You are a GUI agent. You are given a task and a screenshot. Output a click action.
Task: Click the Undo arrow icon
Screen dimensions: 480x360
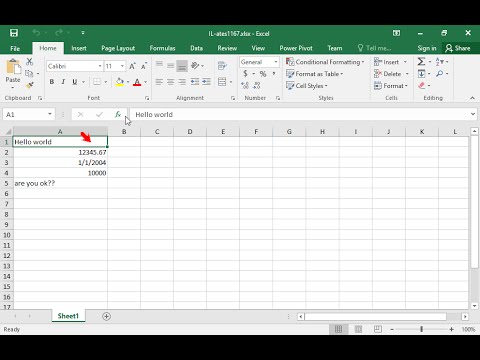pos(36,33)
